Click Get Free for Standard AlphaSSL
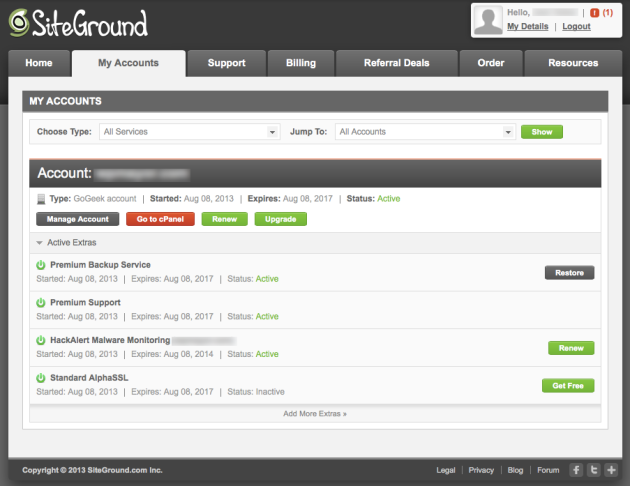Screen dimensions: 630x486 tap(568, 386)
